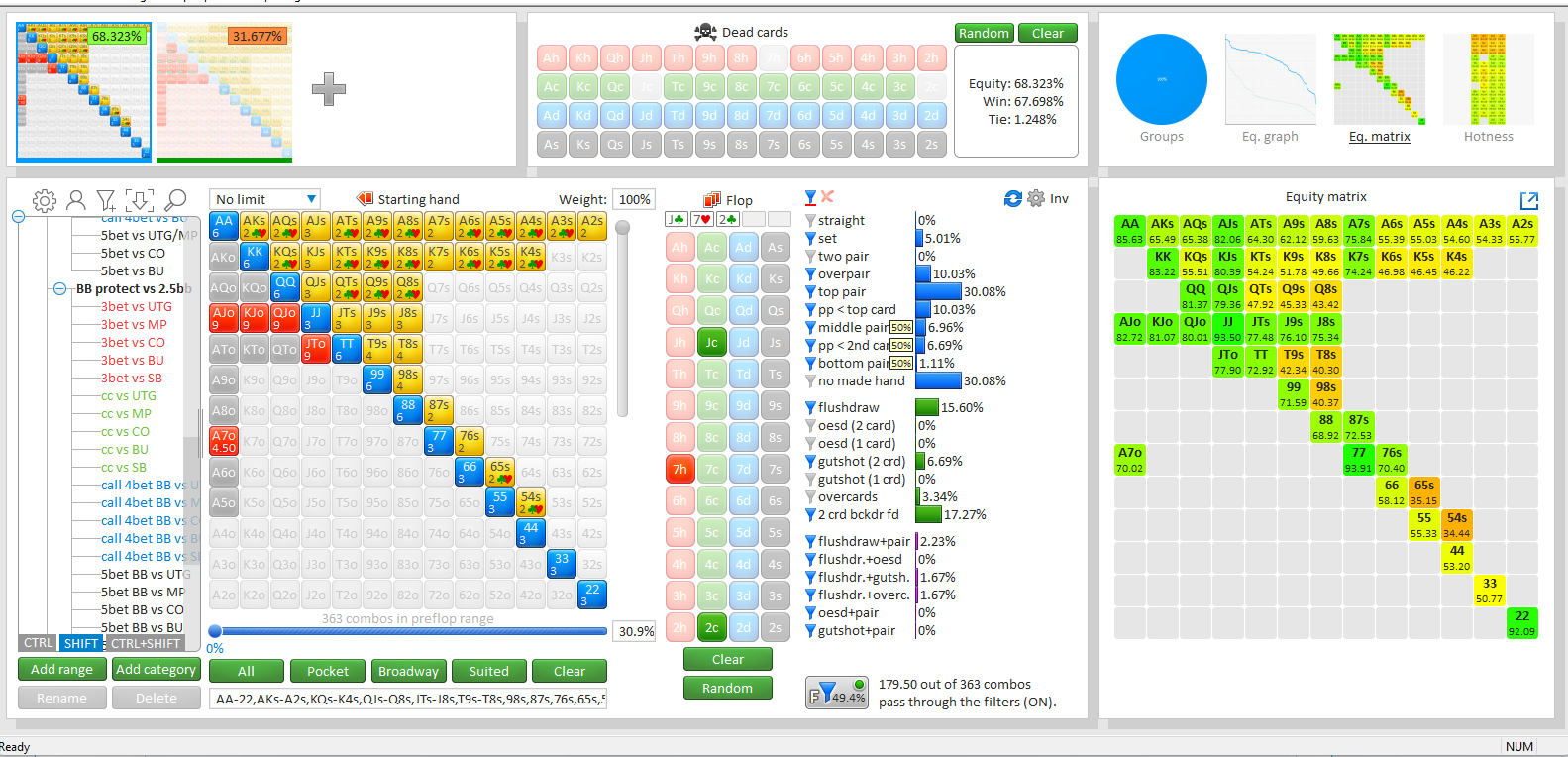Toggle the Inv invert option
1568x757 pixels.
[1059, 198]
